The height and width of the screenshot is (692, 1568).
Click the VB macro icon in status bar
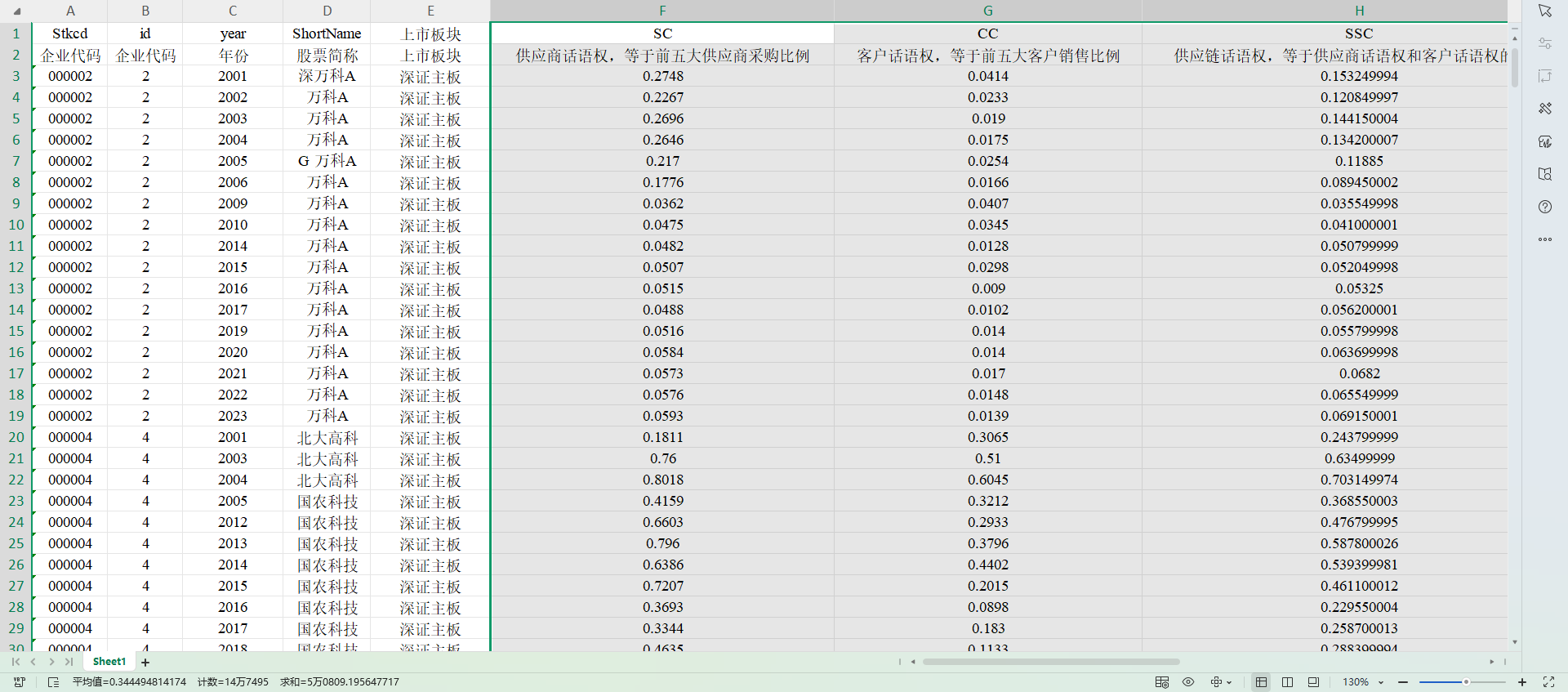(x=20, y=682)
